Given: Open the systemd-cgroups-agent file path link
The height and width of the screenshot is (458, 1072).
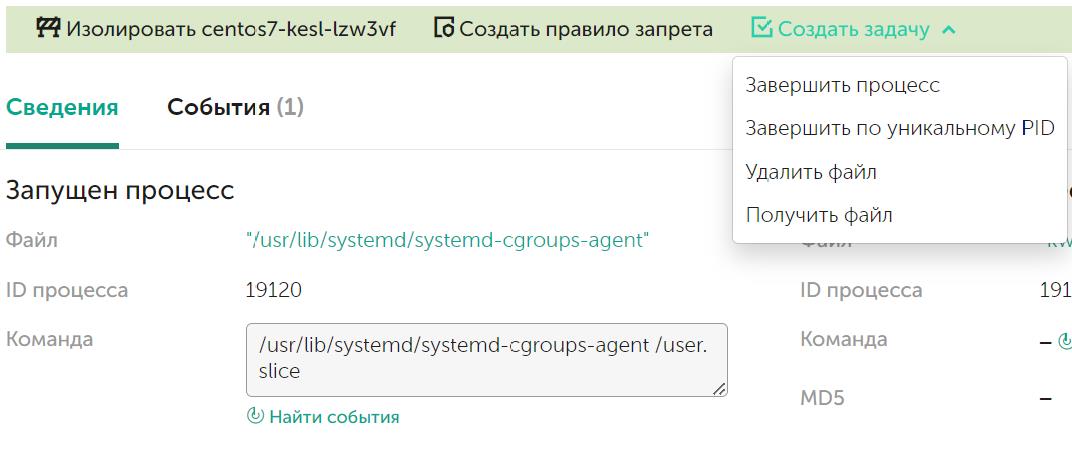Looking at the screenshot, I should coord(448,240).
